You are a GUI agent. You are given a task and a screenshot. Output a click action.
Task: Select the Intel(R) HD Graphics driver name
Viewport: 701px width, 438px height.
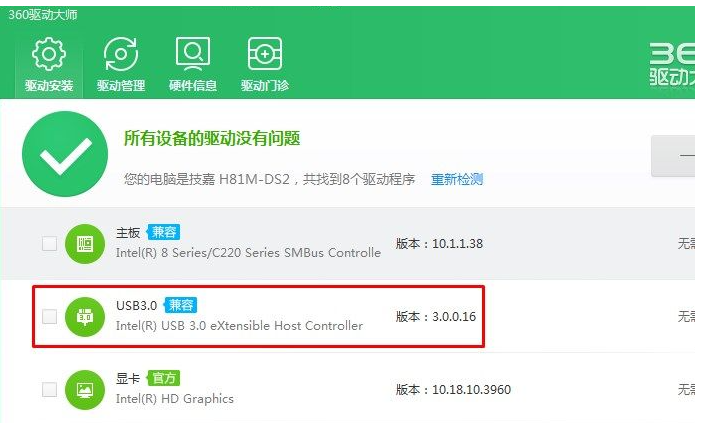(x=175, y=399)
